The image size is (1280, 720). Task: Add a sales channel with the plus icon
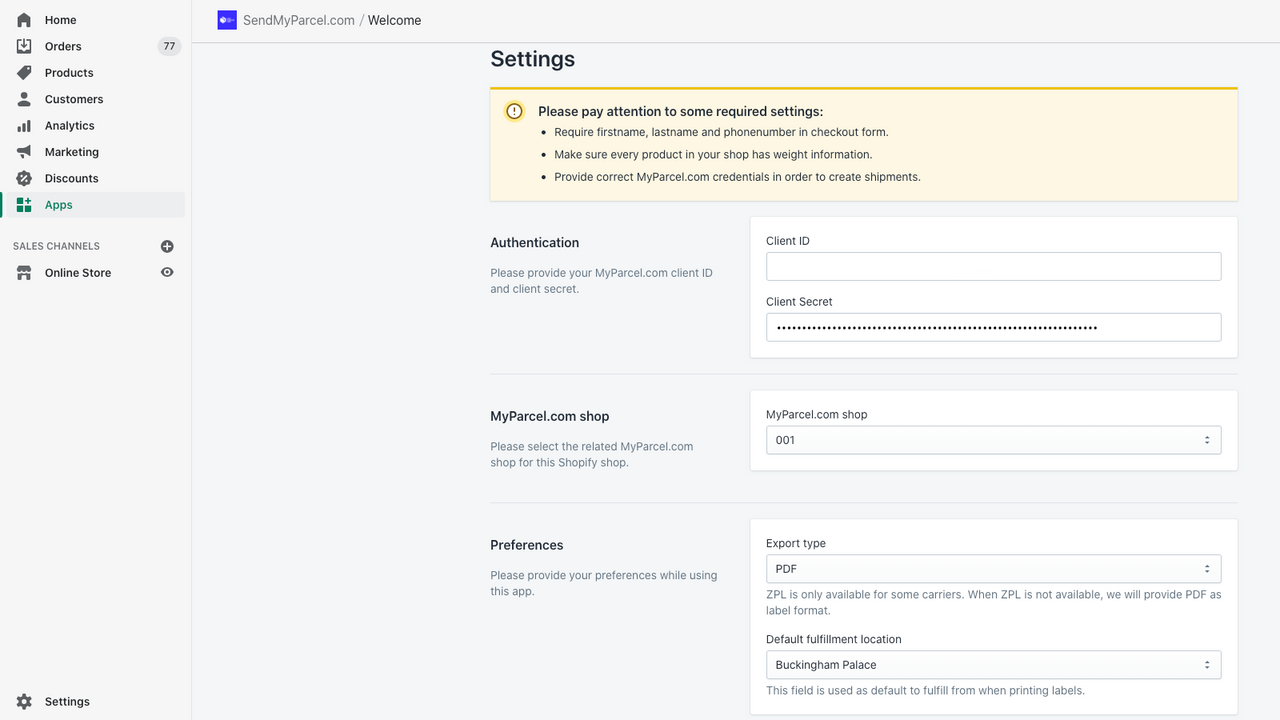tap(167, 245)
